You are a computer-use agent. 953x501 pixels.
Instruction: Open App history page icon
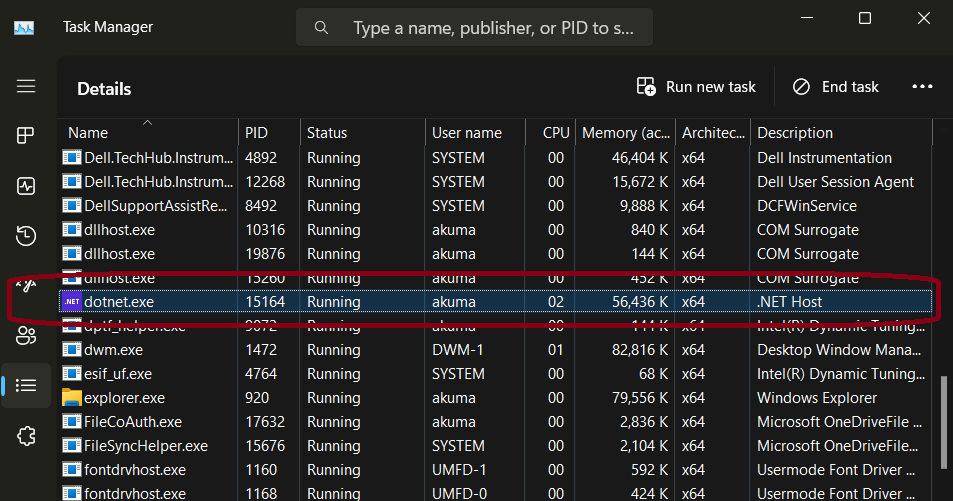26,236
